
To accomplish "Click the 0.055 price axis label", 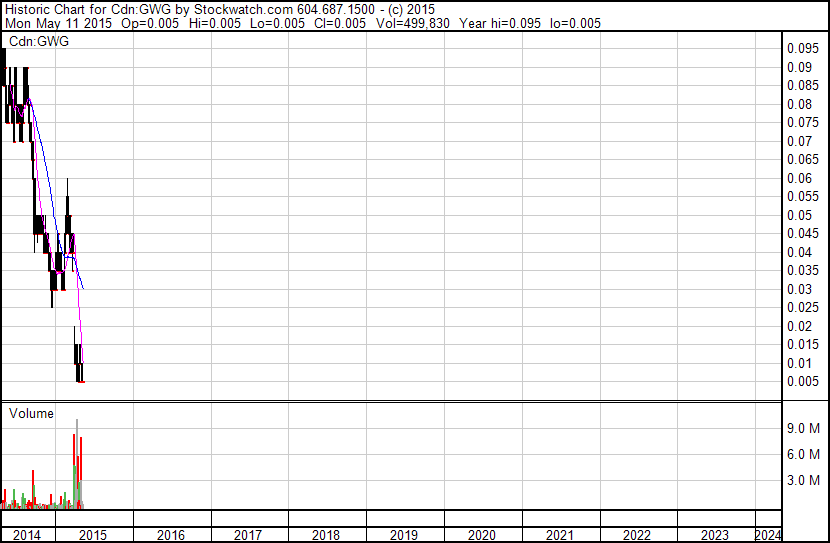I will 803,196.
